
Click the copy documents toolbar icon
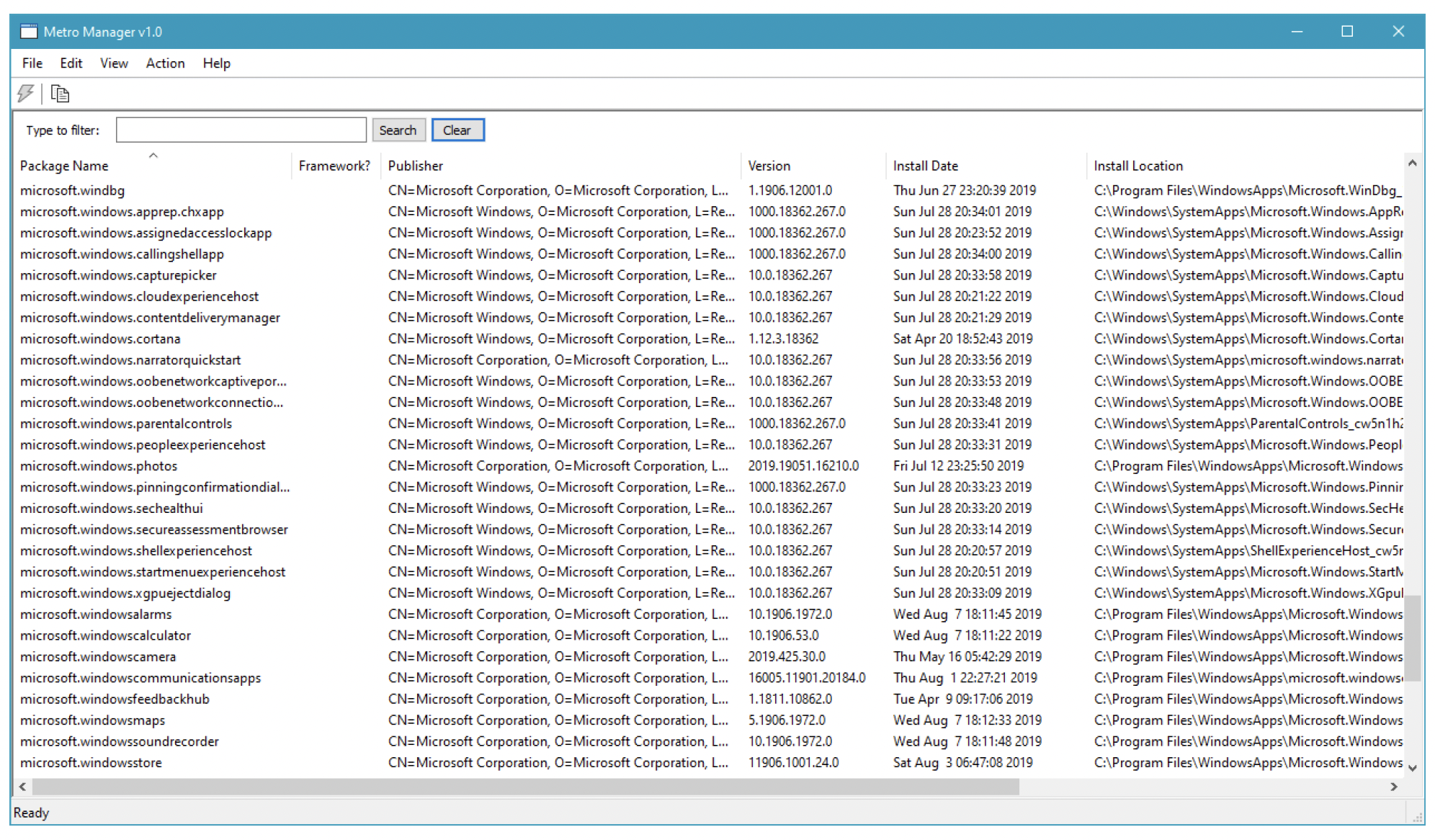60,94
